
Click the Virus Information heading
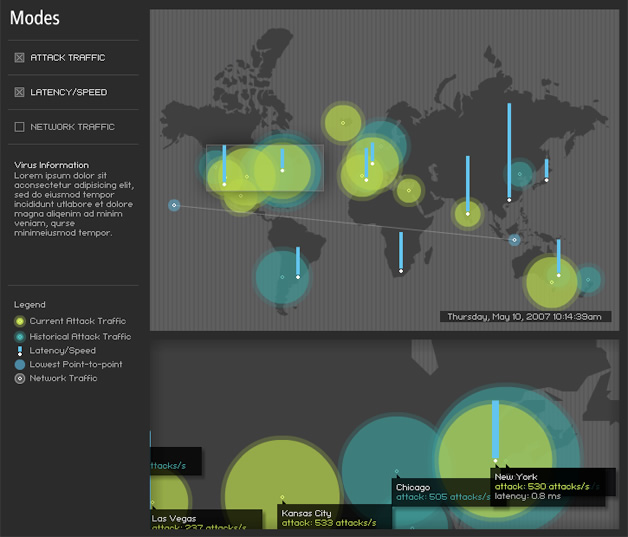tap(52, 165)
